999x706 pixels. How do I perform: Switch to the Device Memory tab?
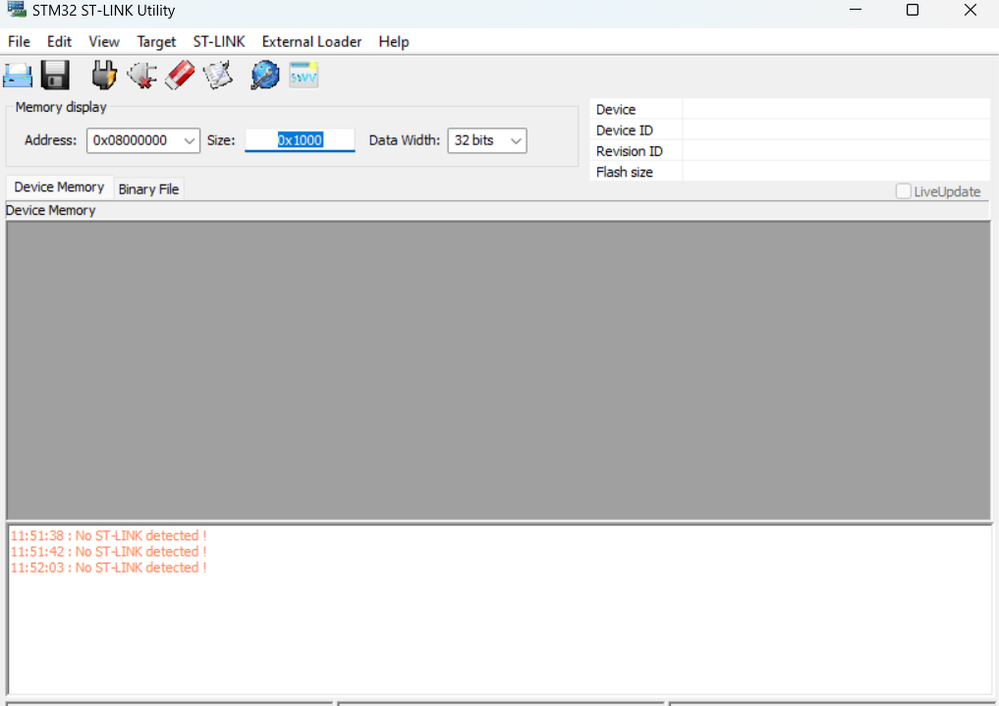(x=59, y=187)
